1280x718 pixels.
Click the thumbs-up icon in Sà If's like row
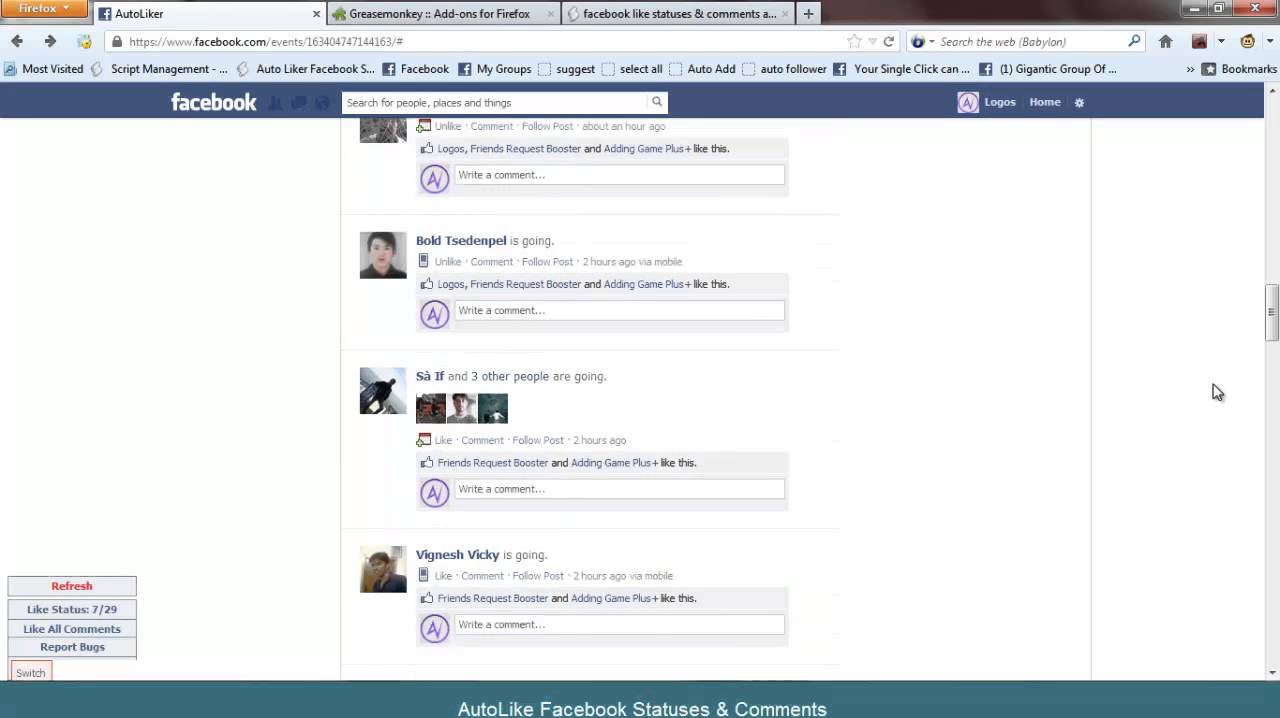427,462
